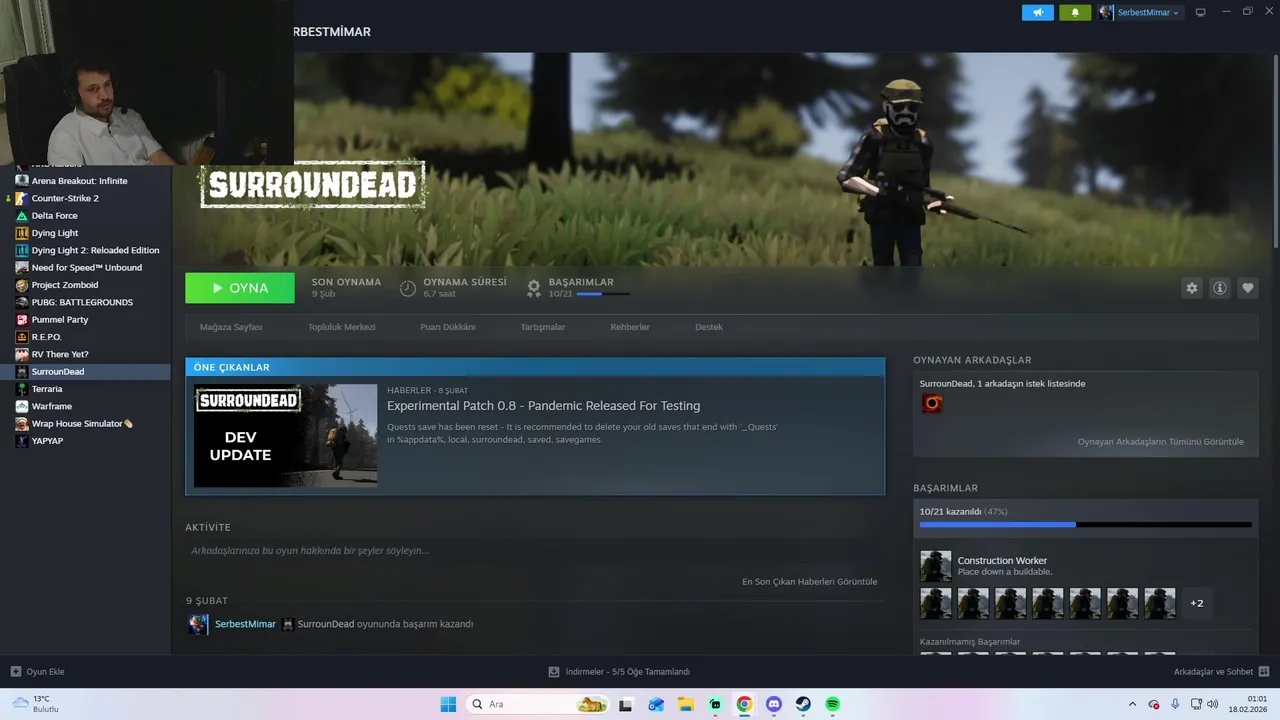Image resolution: width=1280 pixels, height=720 pixels.
Task: Click the Dying Light game icon
Action: pos(22,233)
